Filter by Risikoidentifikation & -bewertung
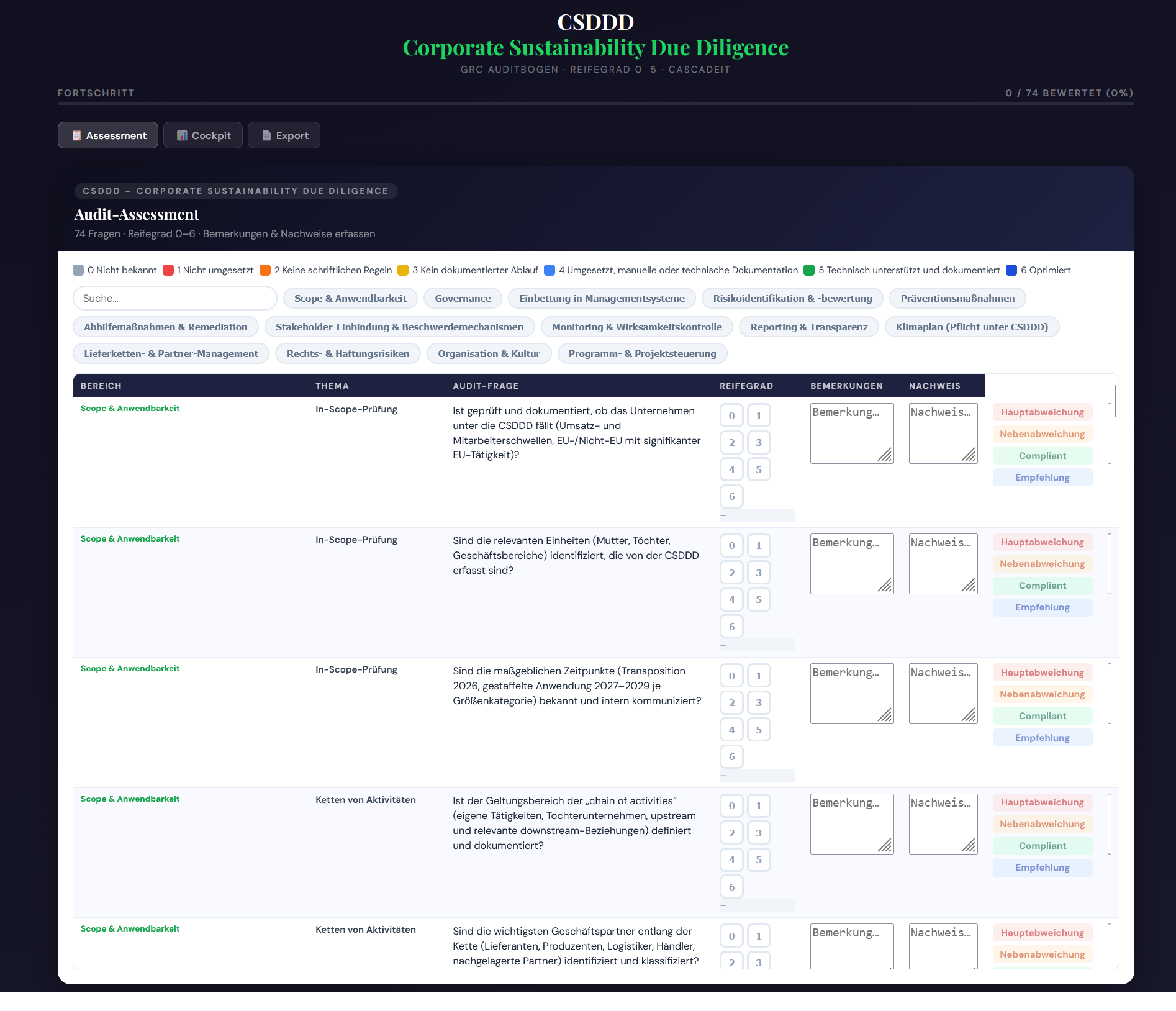The width and height of the screenshot is (1176, 1011). click(792, 298)
